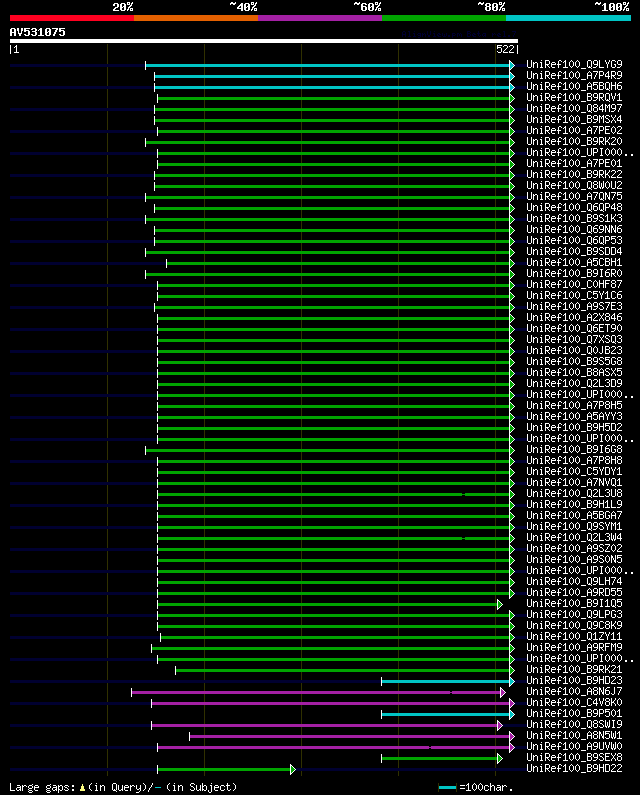Select the UniRef100_Q7XSQ3 label

[574, 339]
